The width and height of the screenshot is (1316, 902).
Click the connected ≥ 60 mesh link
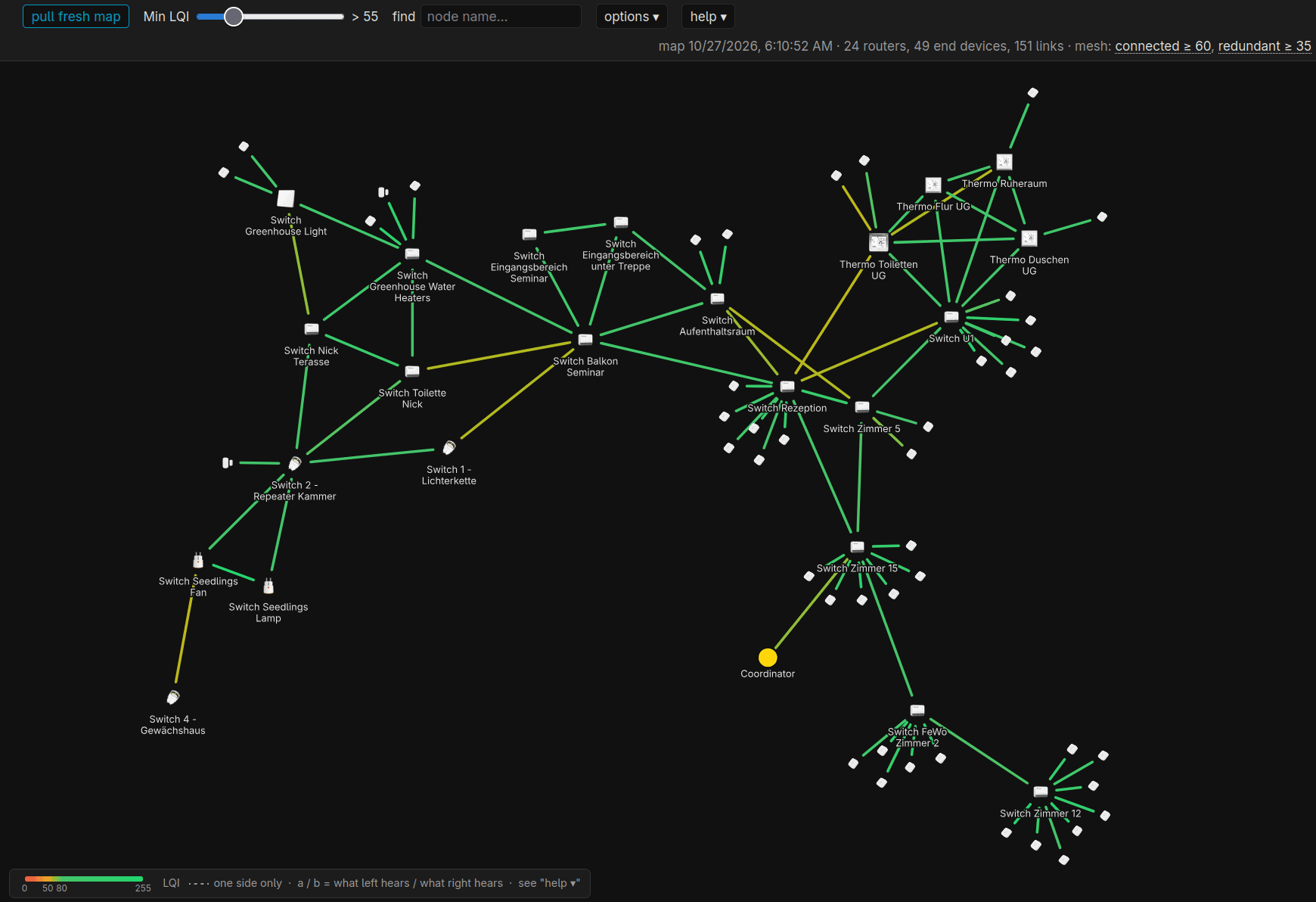pyautogui.click(x=1163, y=46)
